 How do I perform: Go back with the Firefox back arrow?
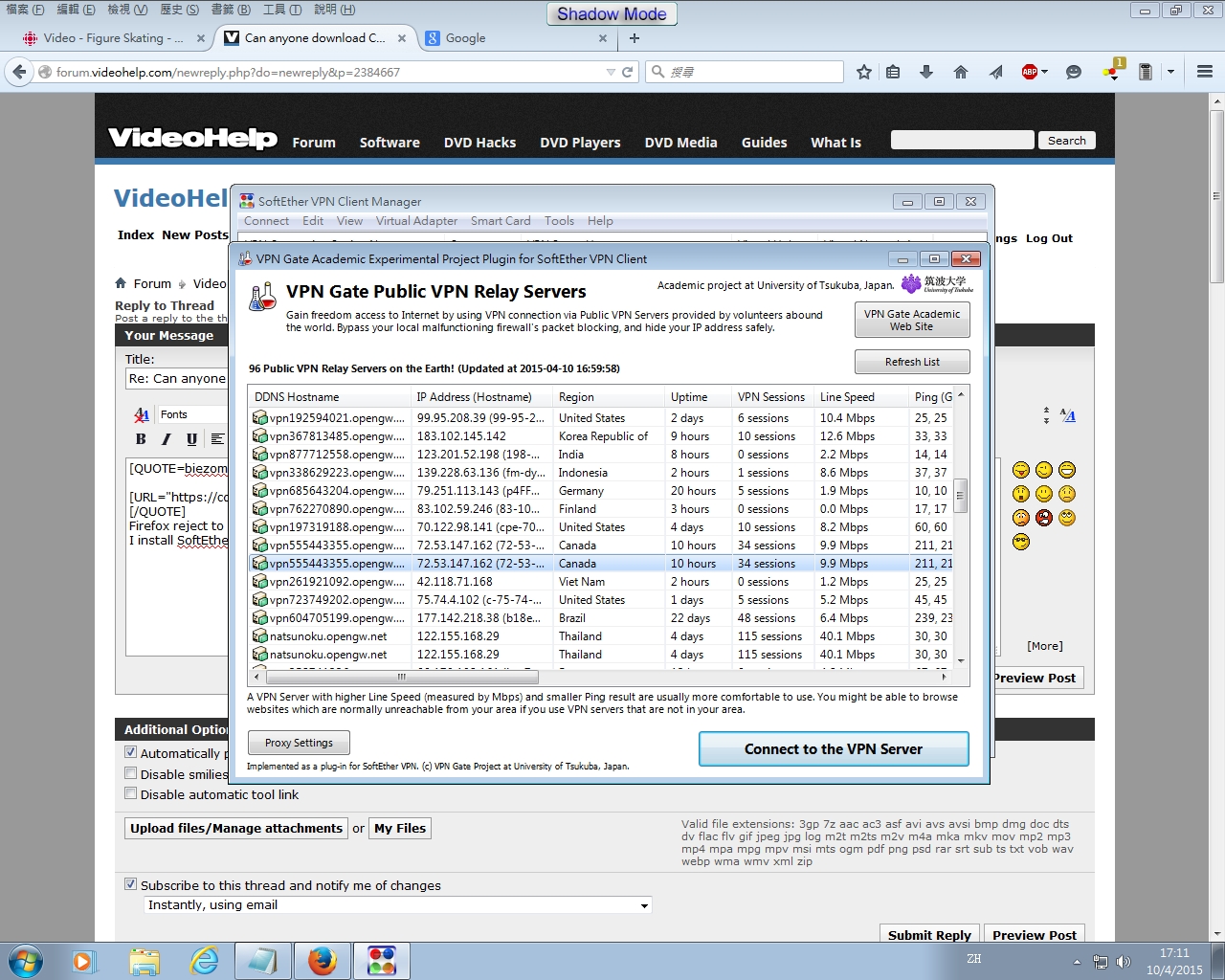coord(18,72)
